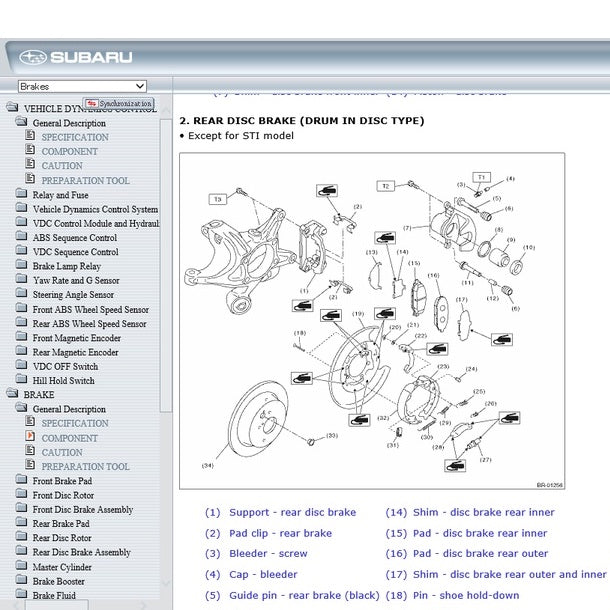Click the book icon next to ABS Sequence Control
The height and width of the screenshot is (610, 610).
coord(22,238)
